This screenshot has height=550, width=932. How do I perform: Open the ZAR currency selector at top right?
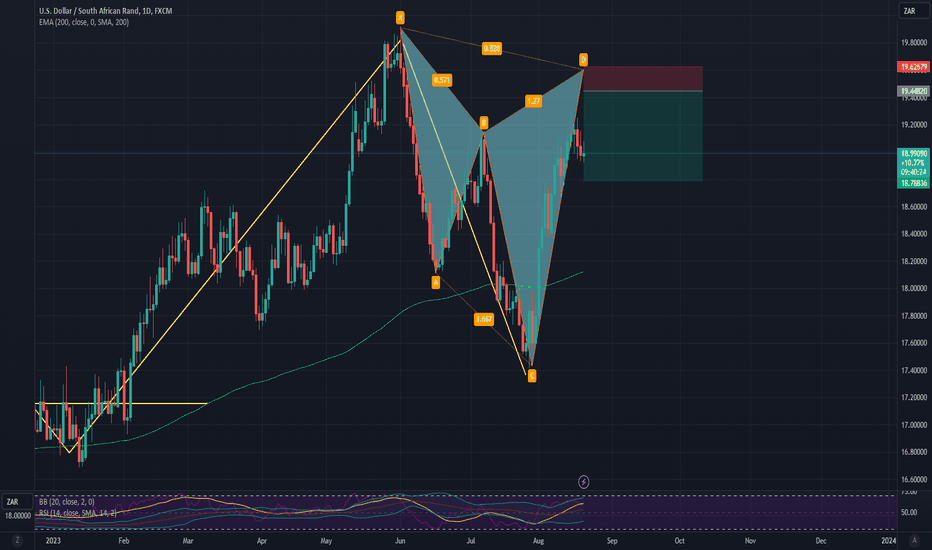(x=913, y=11)
